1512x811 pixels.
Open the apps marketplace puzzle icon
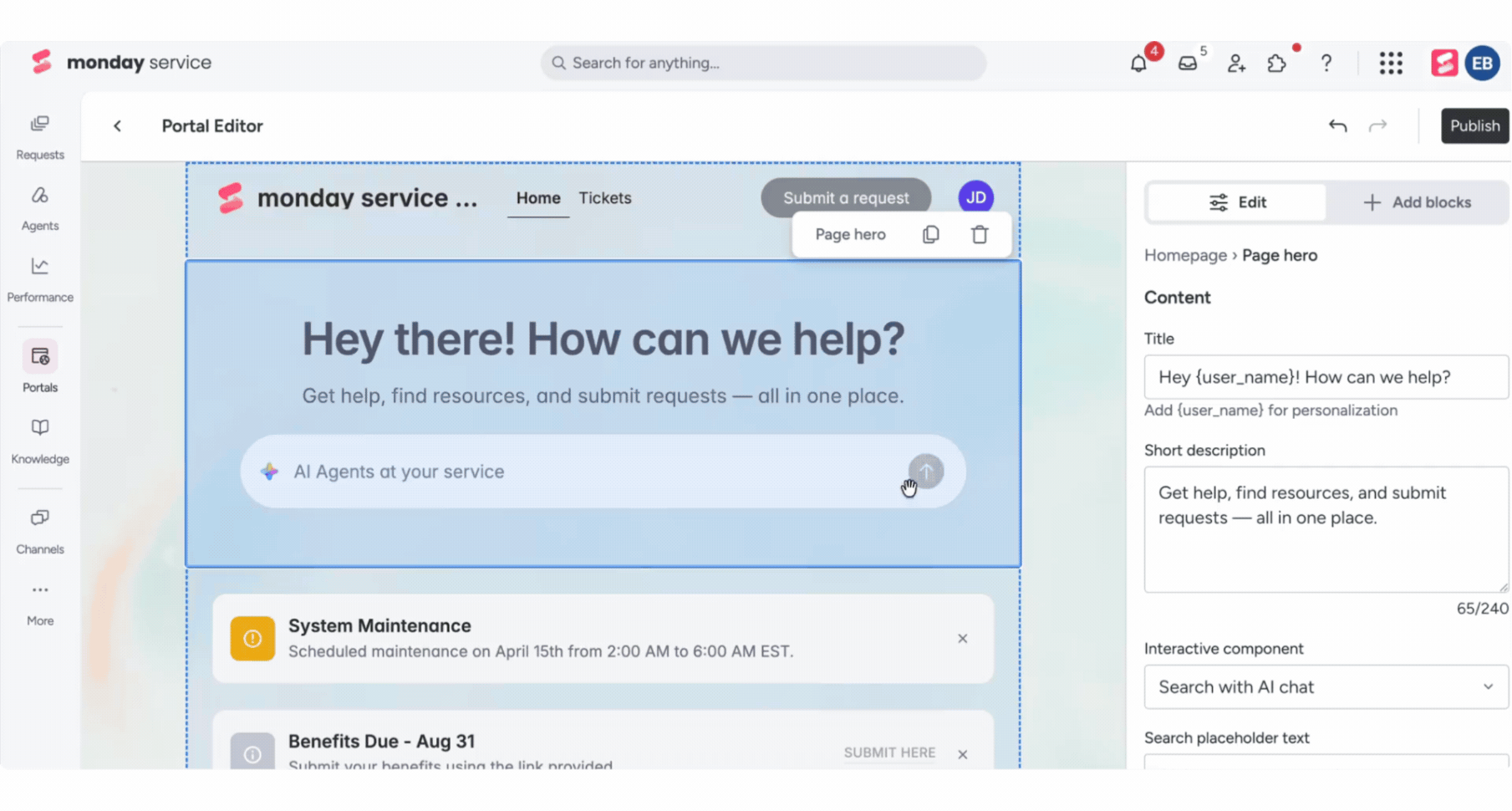pos(1276,63)
